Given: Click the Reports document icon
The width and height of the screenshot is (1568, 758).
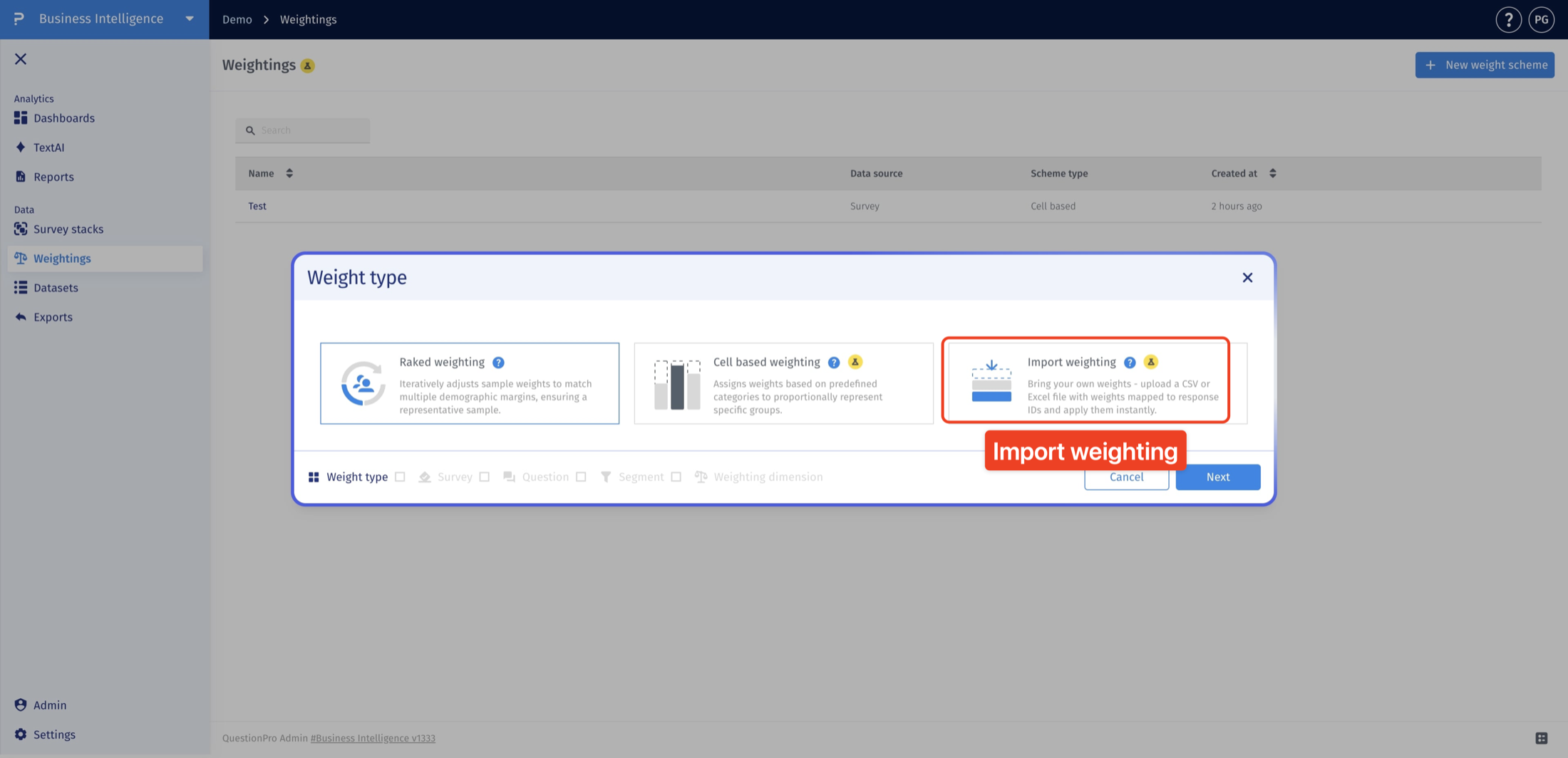Looking at the screenshot, I should [x=21, y=176].
